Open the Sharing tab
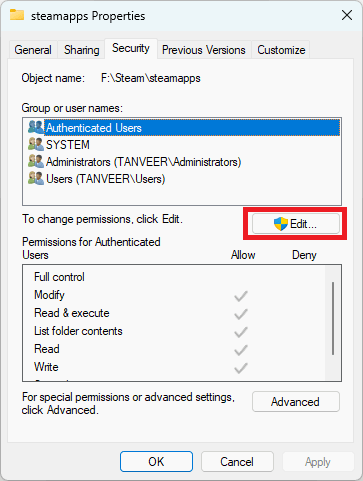This screenshot has width=363, height=481. pyautogui.click(x=82, y=50)
